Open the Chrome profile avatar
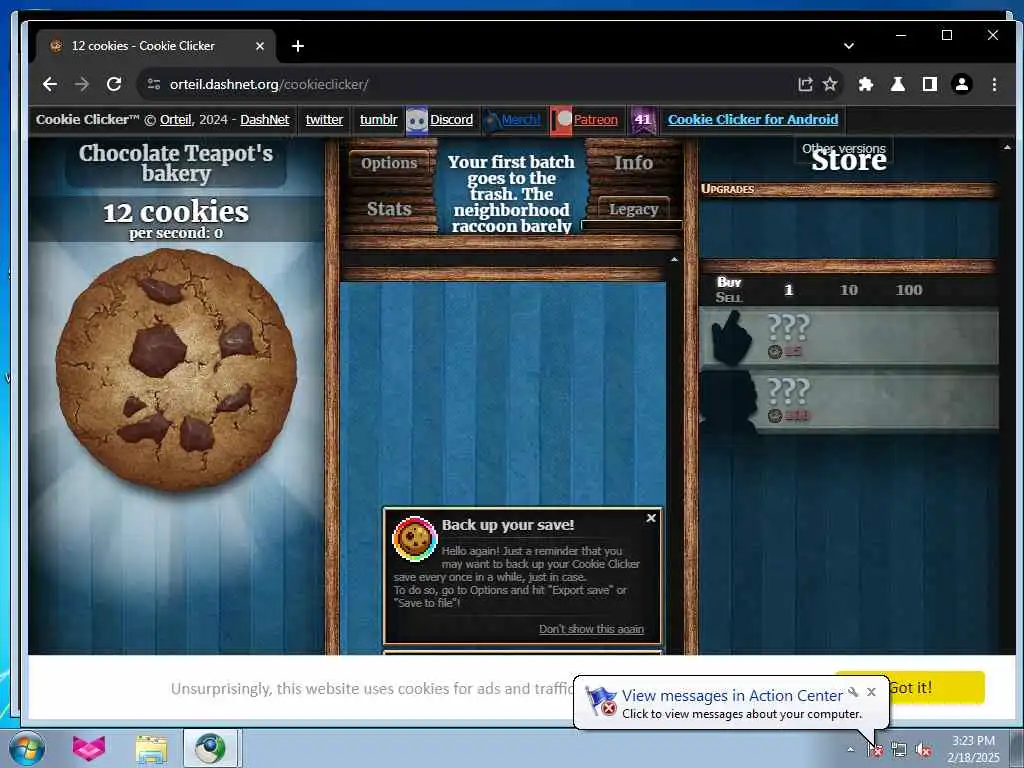The image size is (1024, 768). [962, 84]
